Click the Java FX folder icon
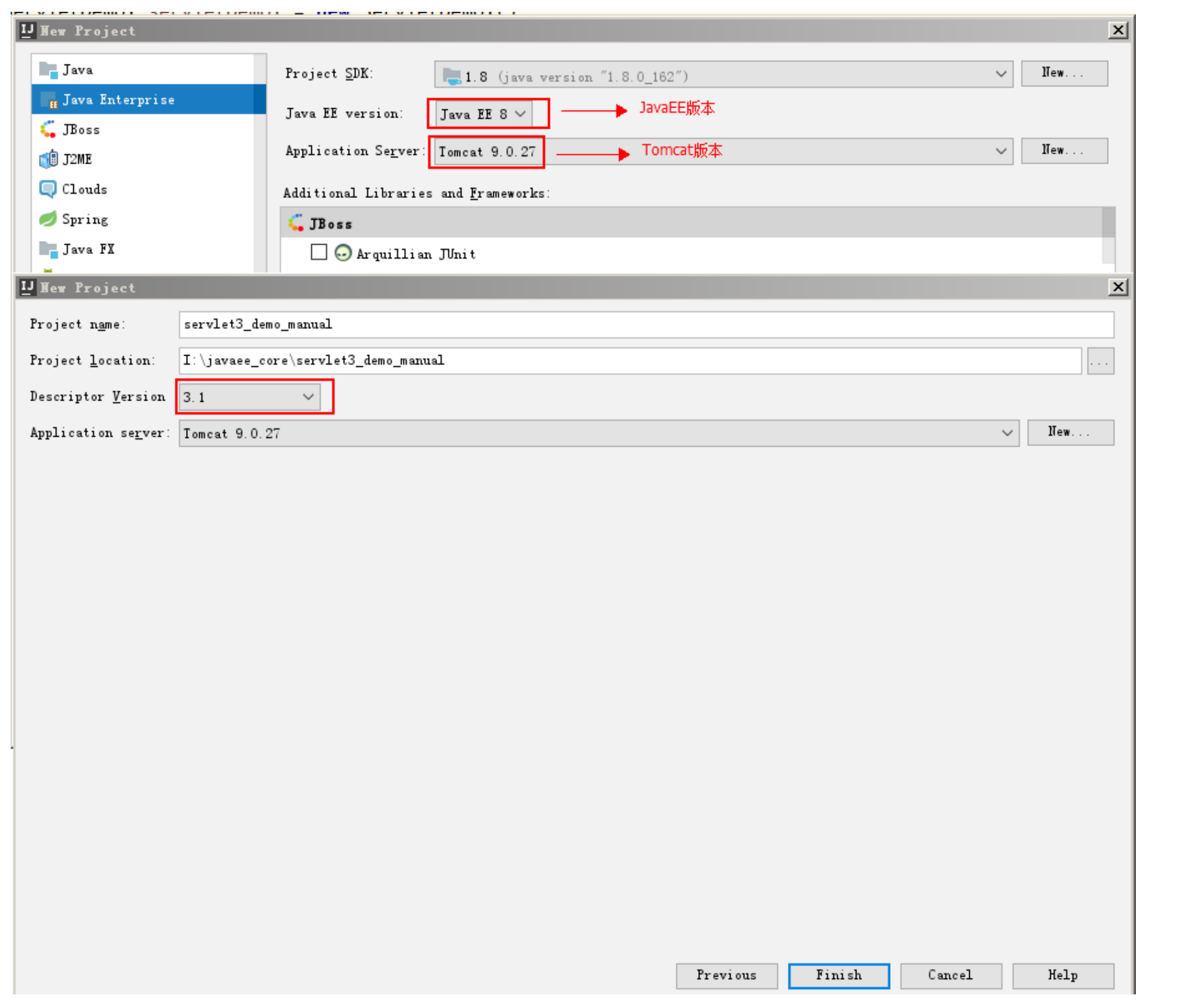This screenshot has height=1008, width=1179. pos(48,249)
